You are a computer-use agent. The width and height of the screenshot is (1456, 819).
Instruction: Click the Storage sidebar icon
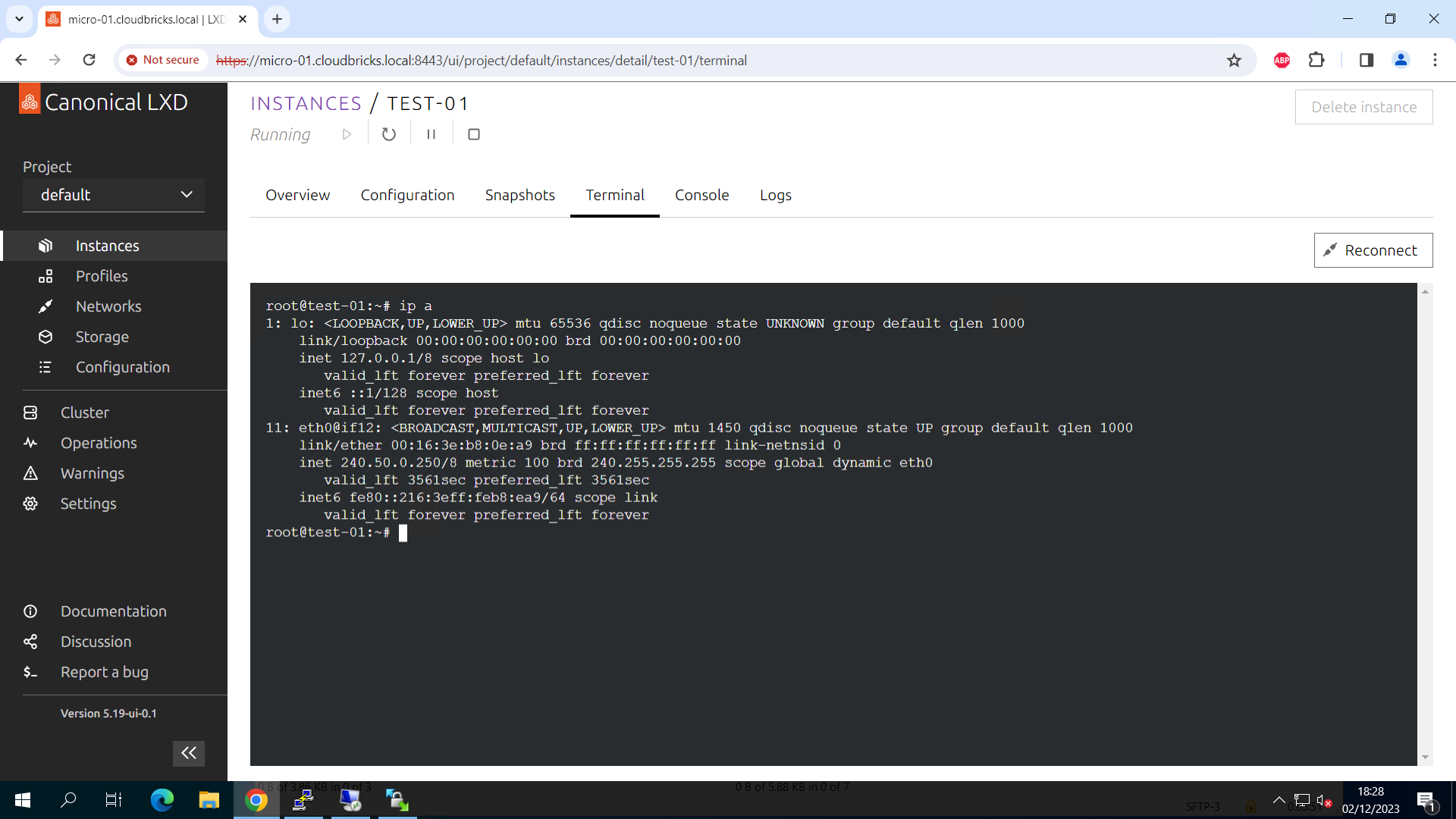46,336
